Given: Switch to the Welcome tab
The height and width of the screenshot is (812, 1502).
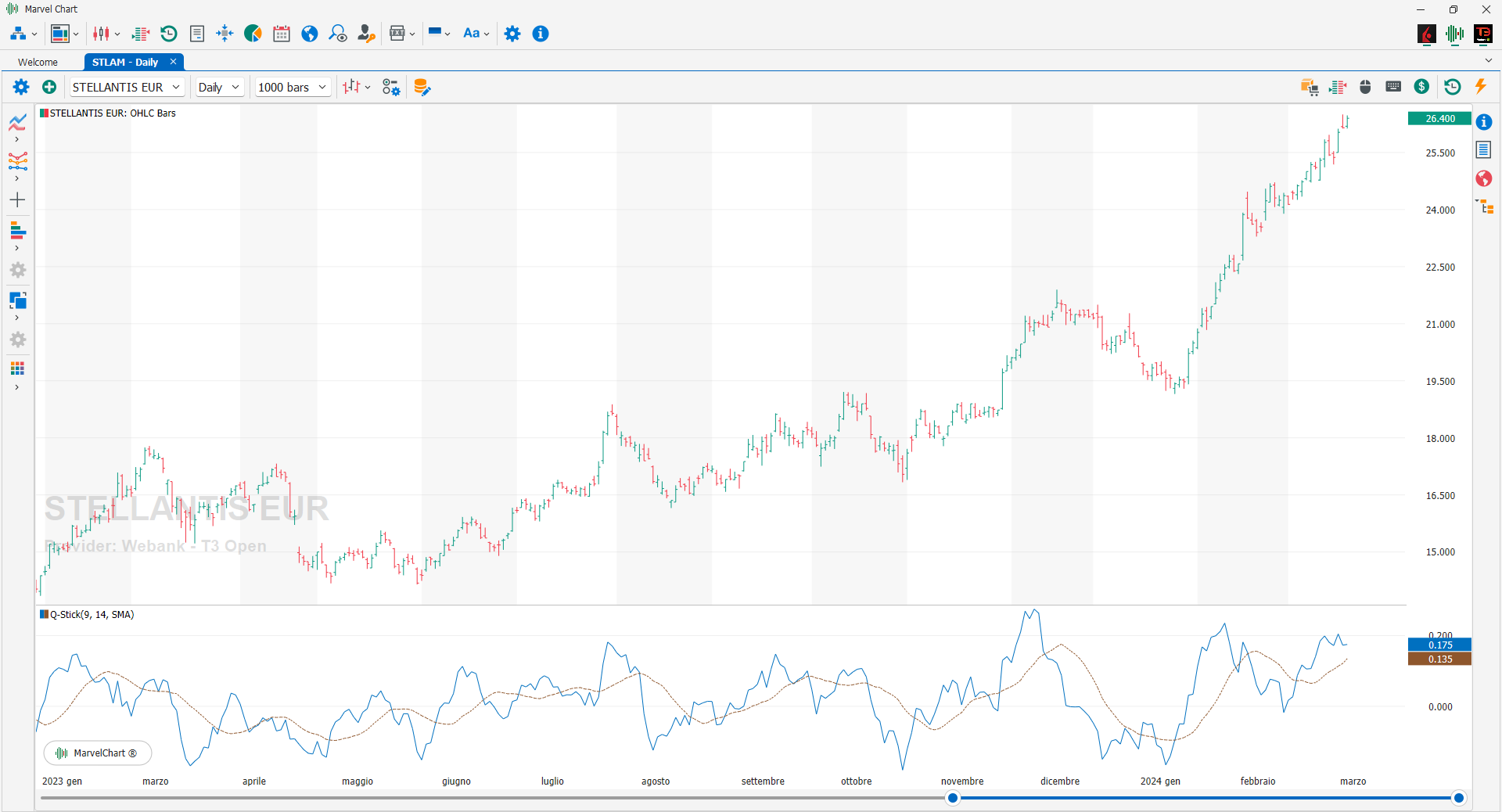Looking at the screenshot, I should [x=38, y=62].
